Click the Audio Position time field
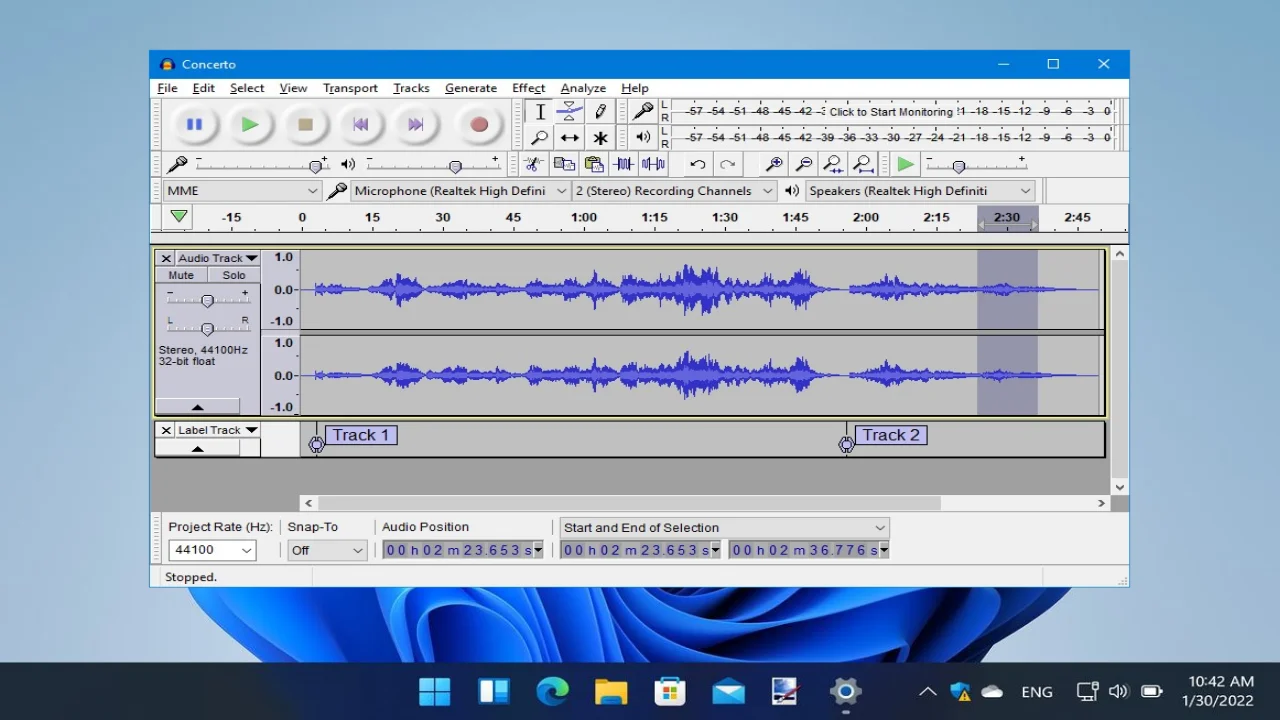1280x720 pixels. (x=462, y=550)
